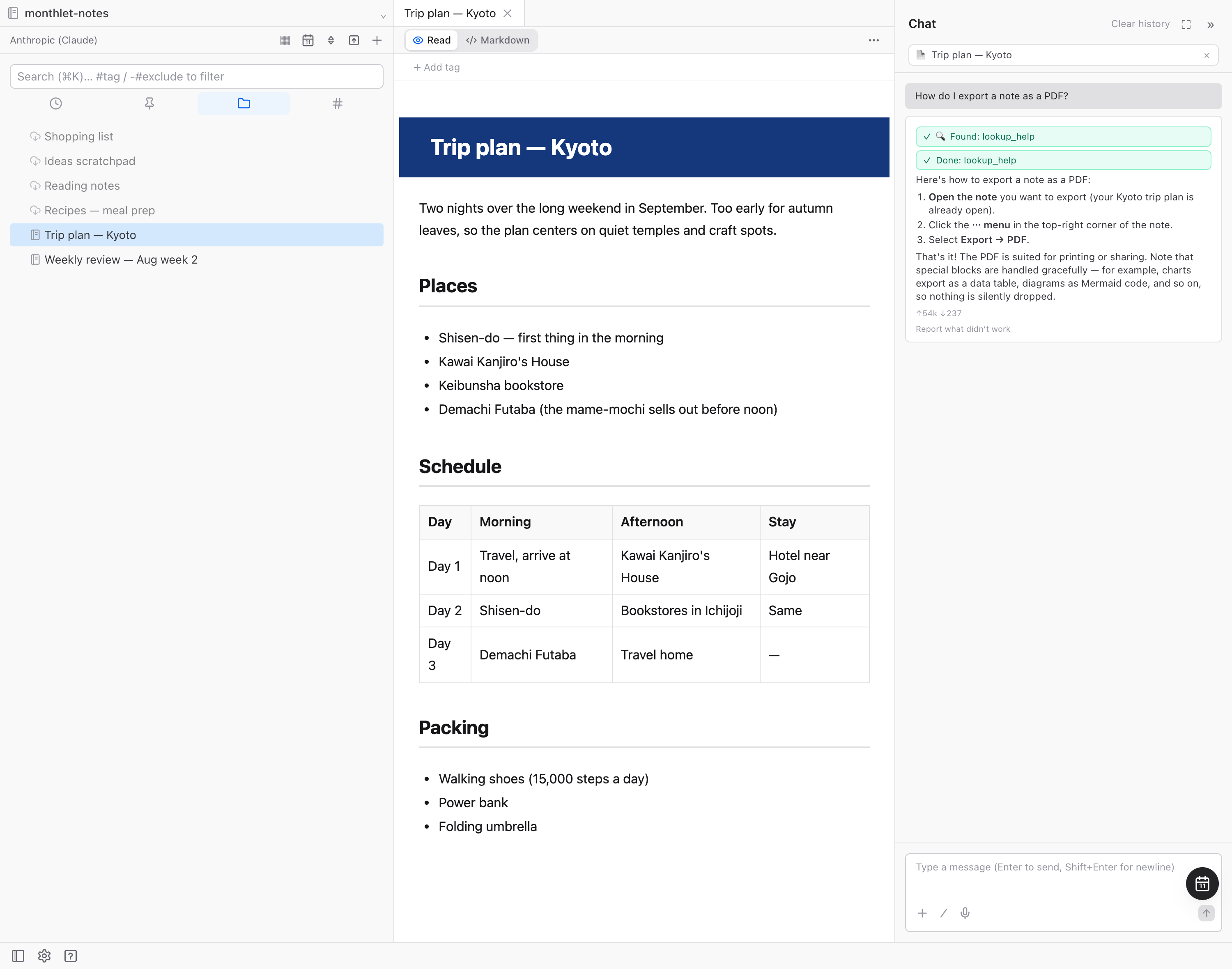Click Clear history in Chat panel
Viewport: 1232px width, 969px height.
tap(1140, 24)
